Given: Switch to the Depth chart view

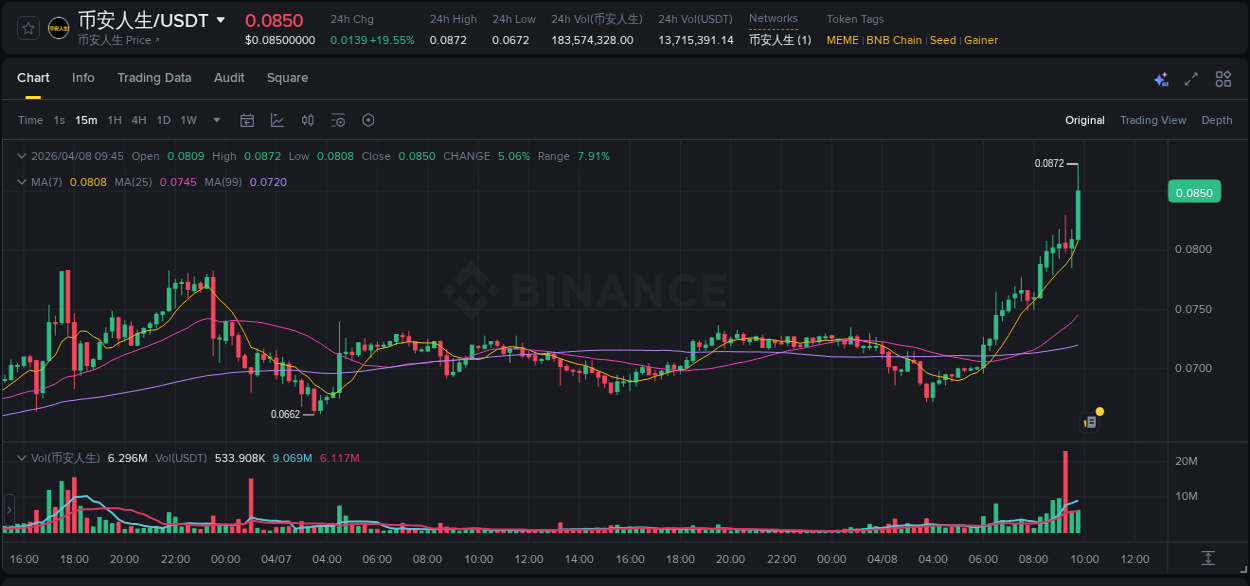Looking at the screenshot, I should tap(1217, 120).
